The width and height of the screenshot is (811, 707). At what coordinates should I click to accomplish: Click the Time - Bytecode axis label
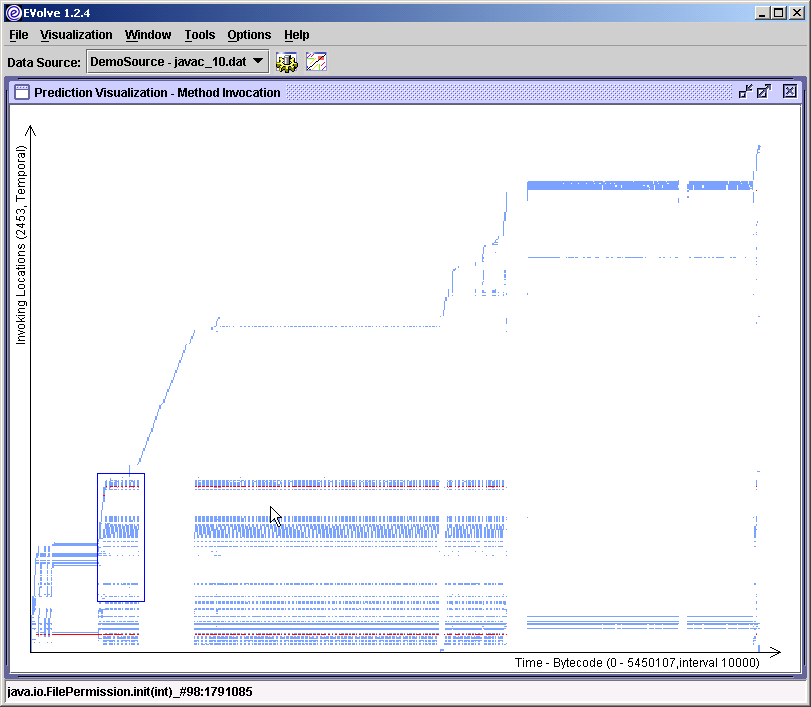(x=637, y=663)
